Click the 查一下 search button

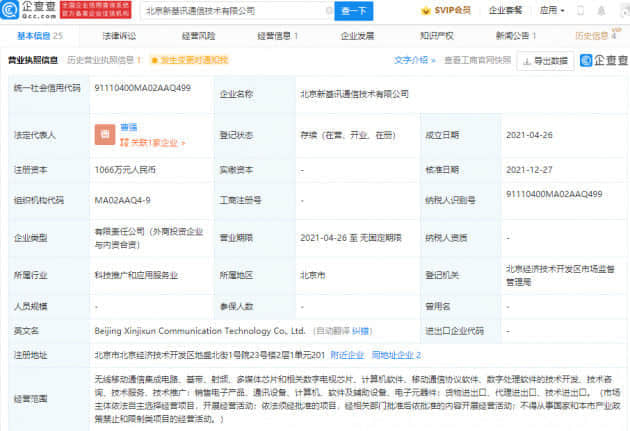(354, 11)
